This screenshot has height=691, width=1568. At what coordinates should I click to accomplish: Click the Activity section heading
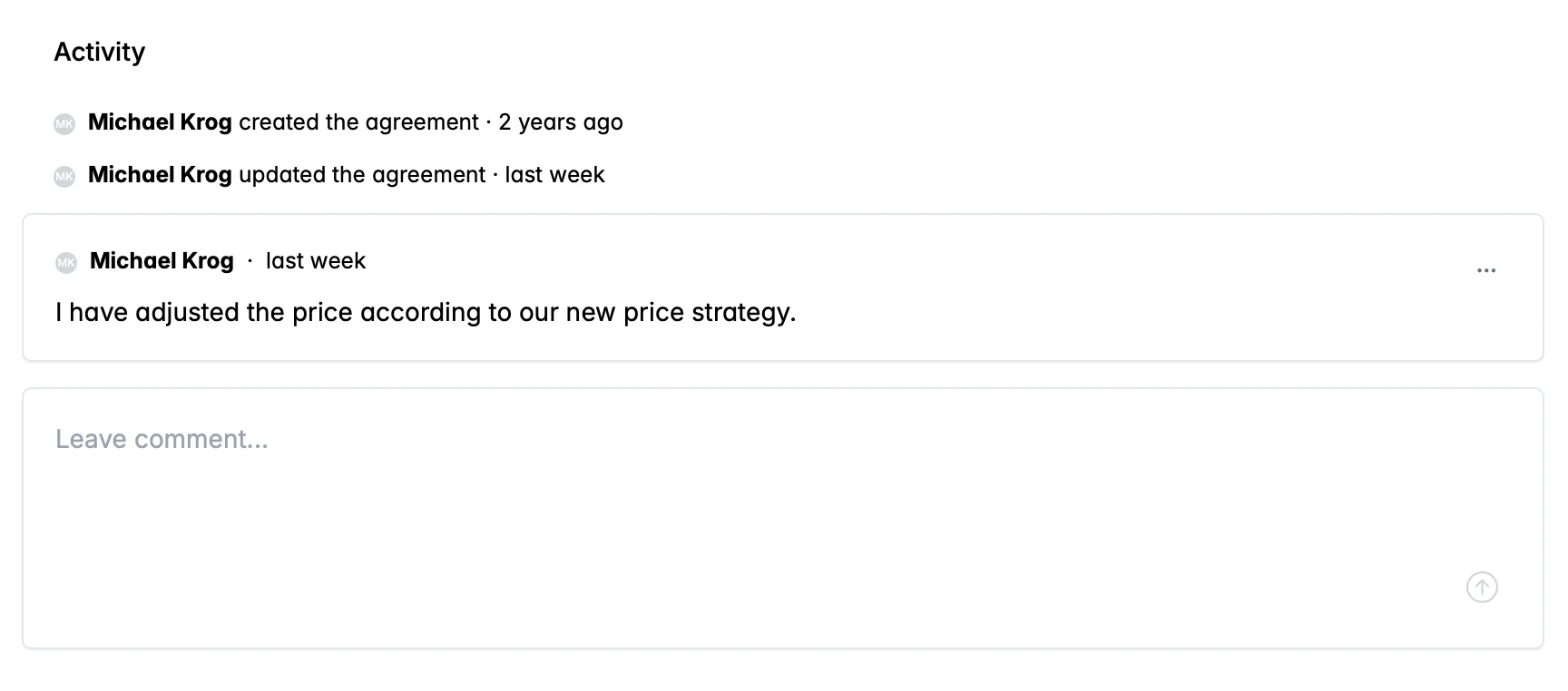coord(100,52)
